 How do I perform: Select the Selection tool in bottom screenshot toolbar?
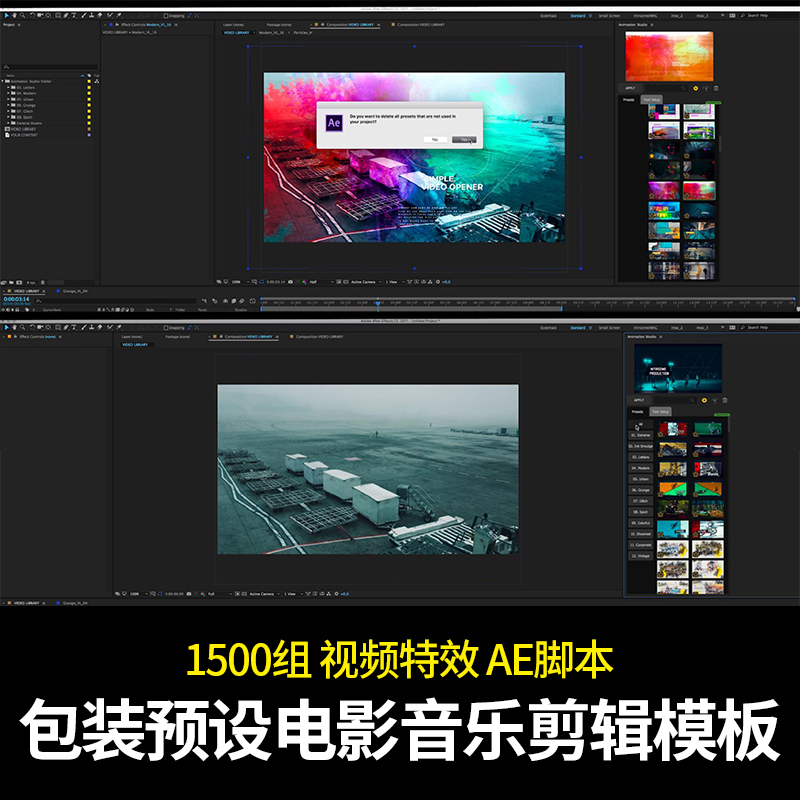coord(7,328)
